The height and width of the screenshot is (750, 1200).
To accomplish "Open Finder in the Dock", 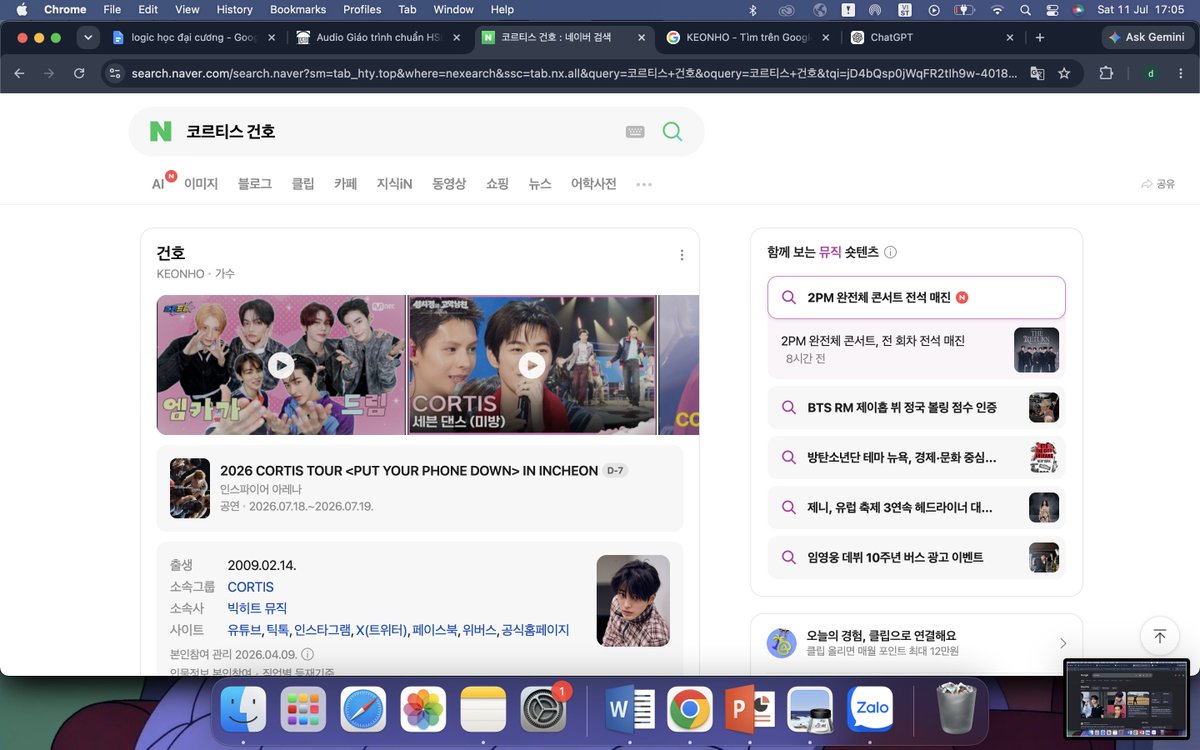I will pos(243,709).
